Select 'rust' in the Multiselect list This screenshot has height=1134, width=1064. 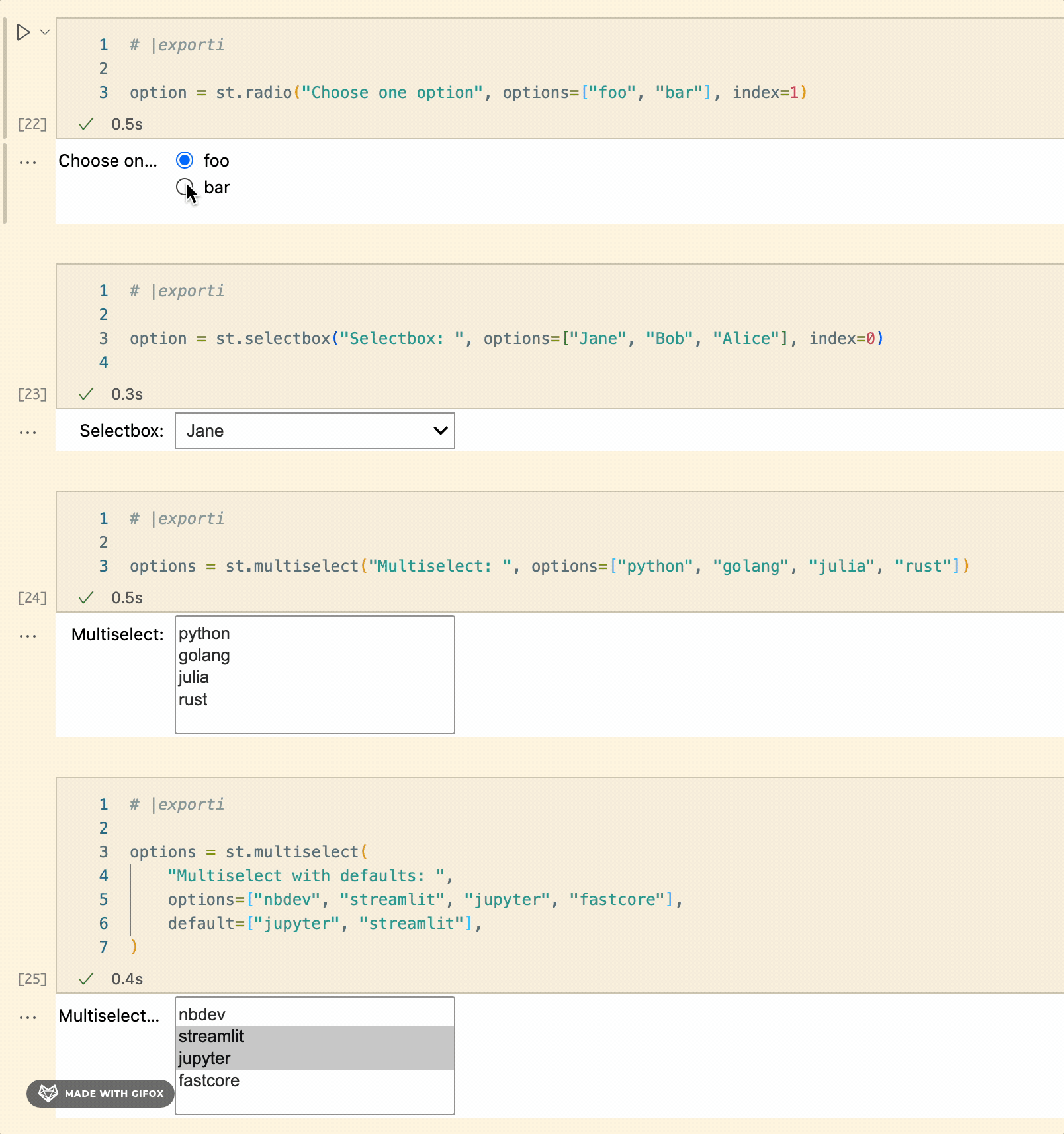pos(193,699)
